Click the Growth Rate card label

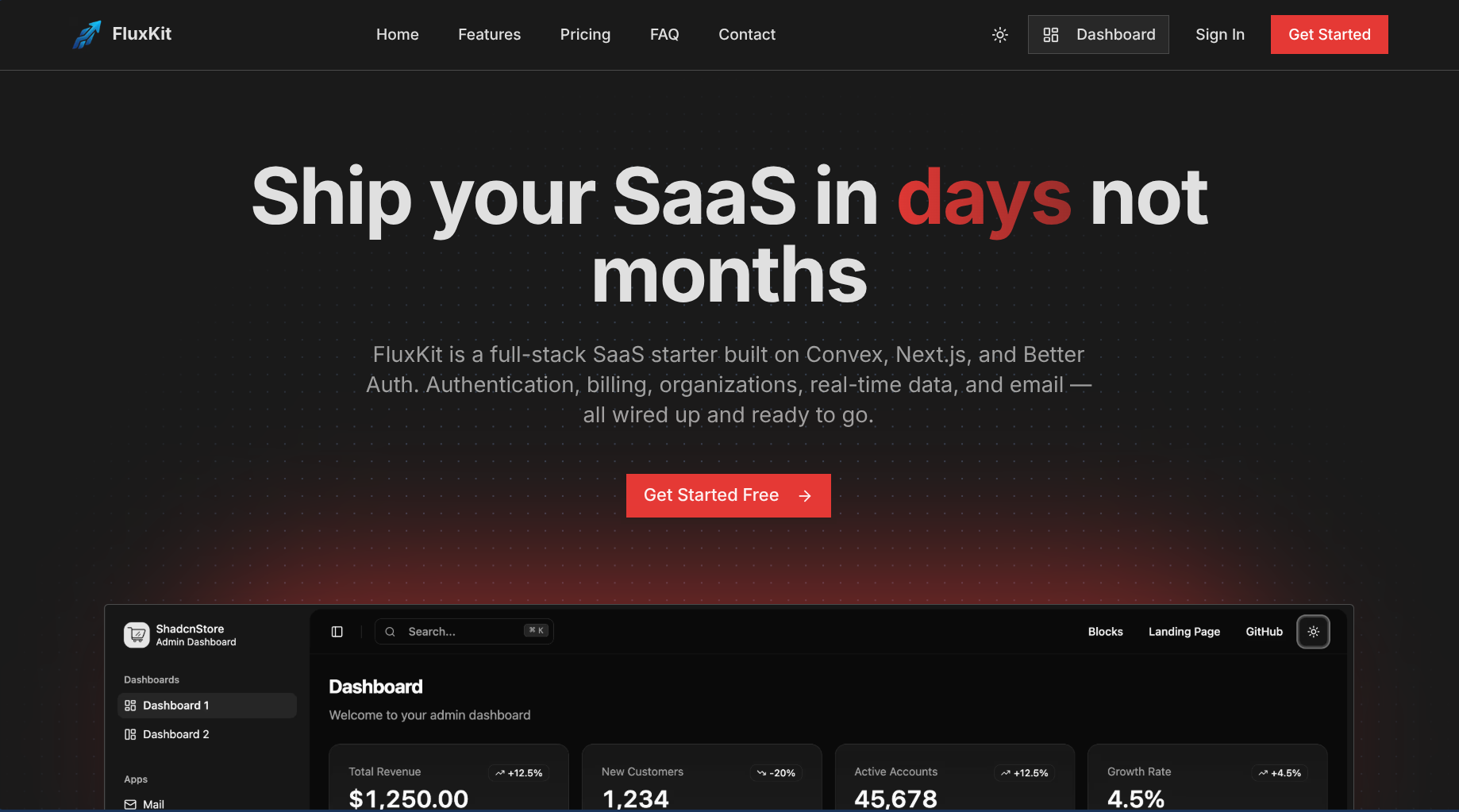pos(1139,772)
